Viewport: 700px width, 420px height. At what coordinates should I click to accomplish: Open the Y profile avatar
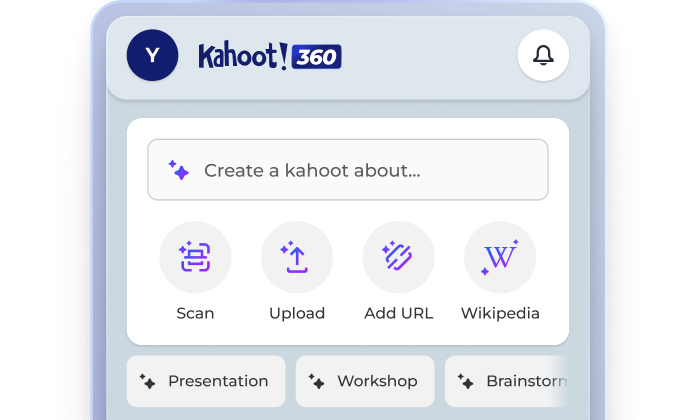[x=152, y=55]
